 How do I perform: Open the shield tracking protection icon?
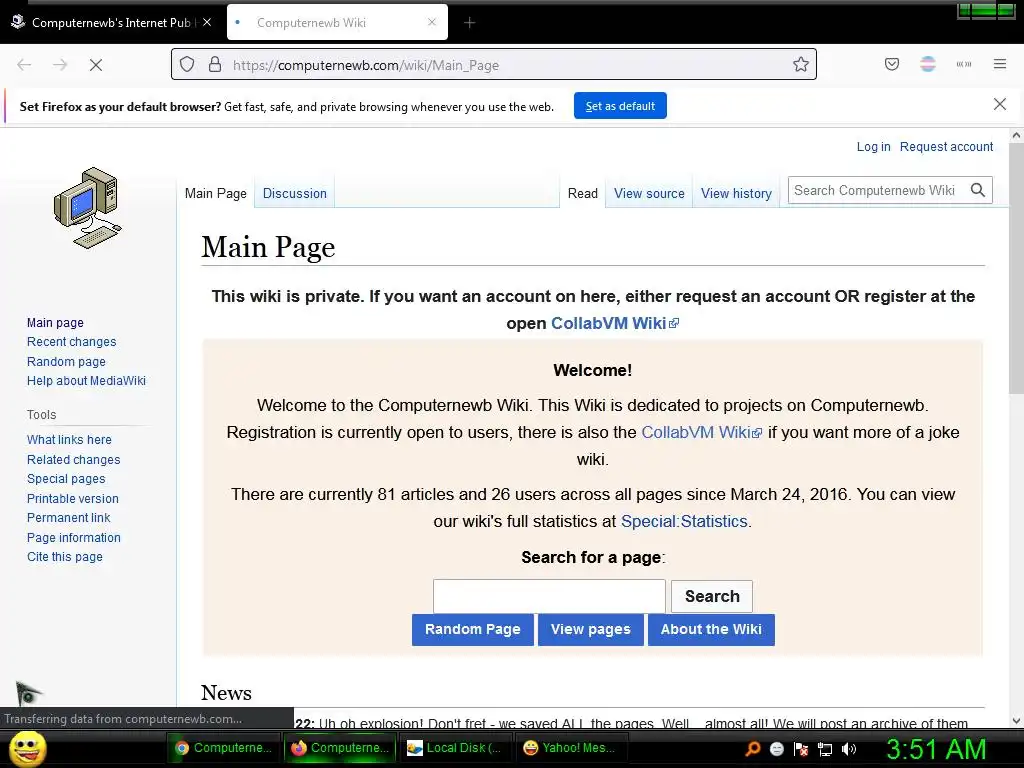[x=187, y=65]
